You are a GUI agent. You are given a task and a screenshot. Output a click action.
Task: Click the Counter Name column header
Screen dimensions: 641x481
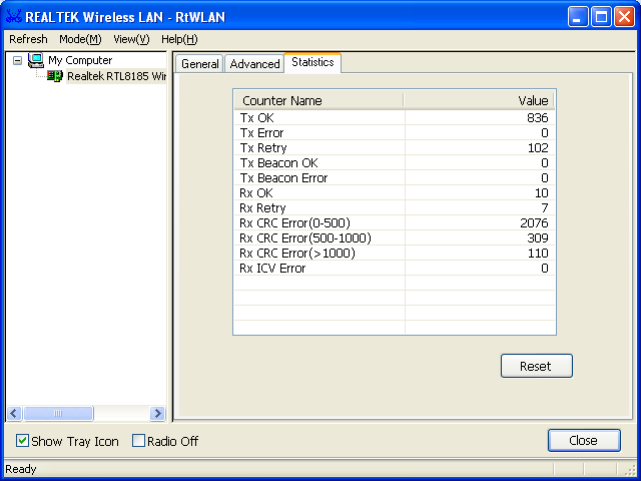tap(319, 101)
